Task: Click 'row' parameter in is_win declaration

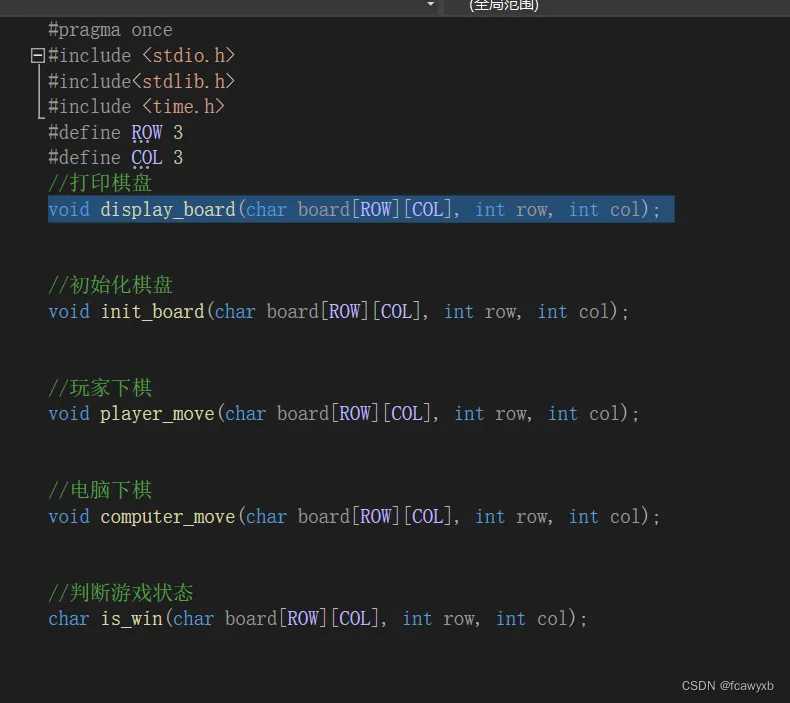Action: point(458,619)
